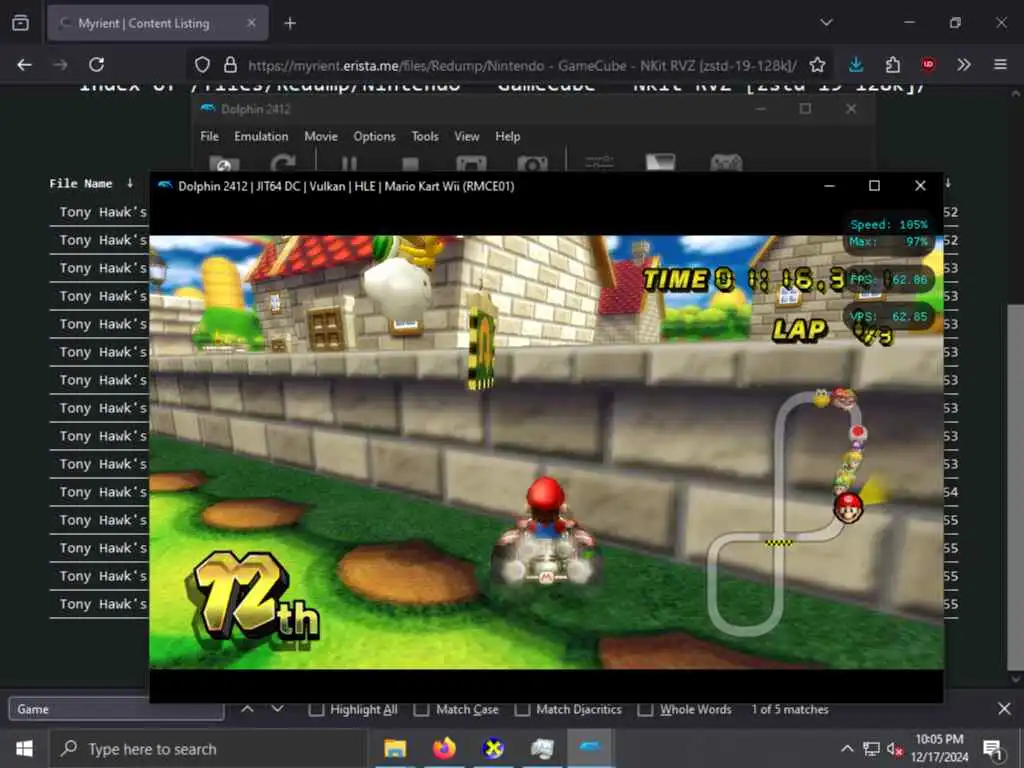
Task: Open clock and date flyout
Action: [939, 748]
